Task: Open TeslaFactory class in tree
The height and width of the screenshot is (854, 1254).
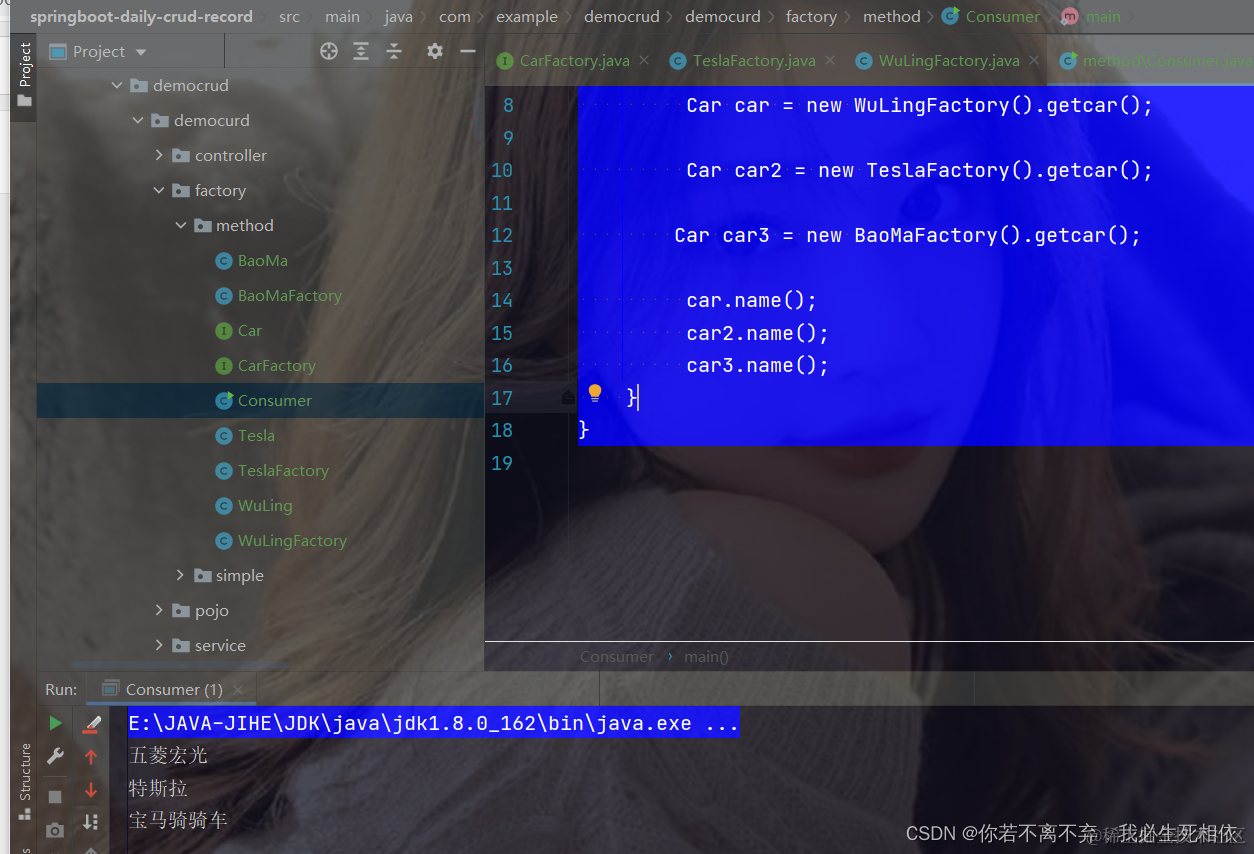Action: 283,471
